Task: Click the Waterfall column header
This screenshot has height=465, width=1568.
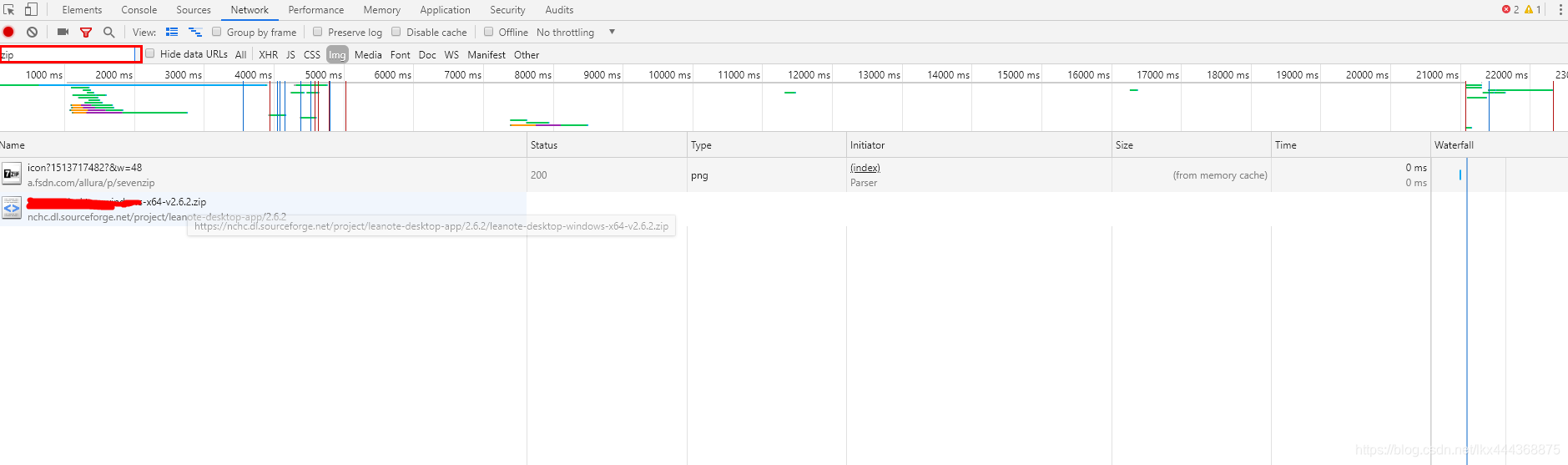Action: 1500,144
